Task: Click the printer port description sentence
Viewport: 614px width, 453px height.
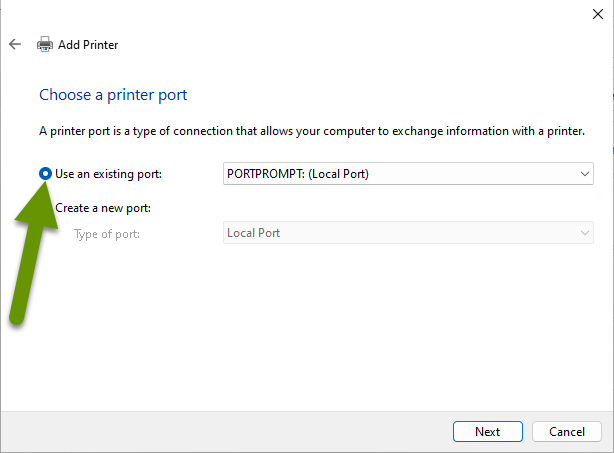Action: [312, 131]
